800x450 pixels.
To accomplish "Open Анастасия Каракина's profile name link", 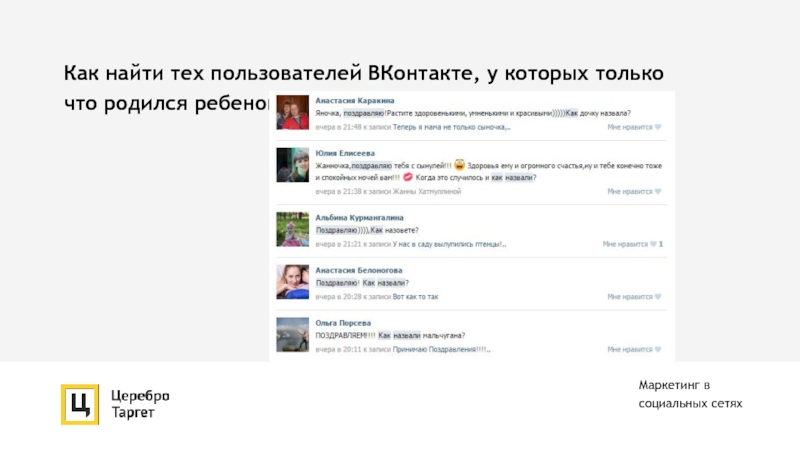I will pos(355,101).
